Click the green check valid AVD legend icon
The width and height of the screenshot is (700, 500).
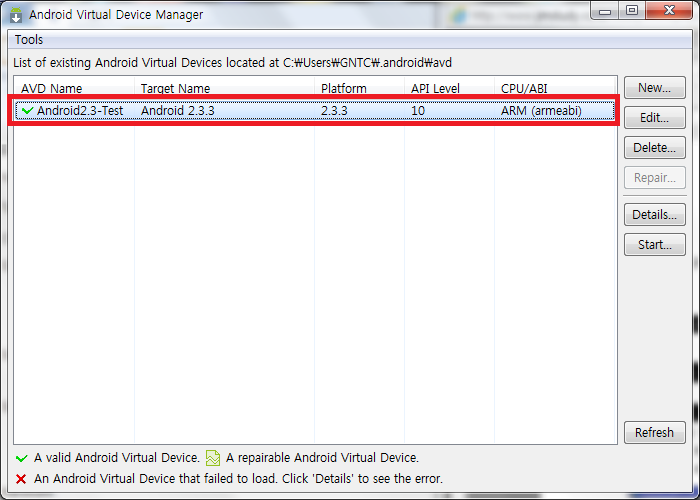point(21,458)
